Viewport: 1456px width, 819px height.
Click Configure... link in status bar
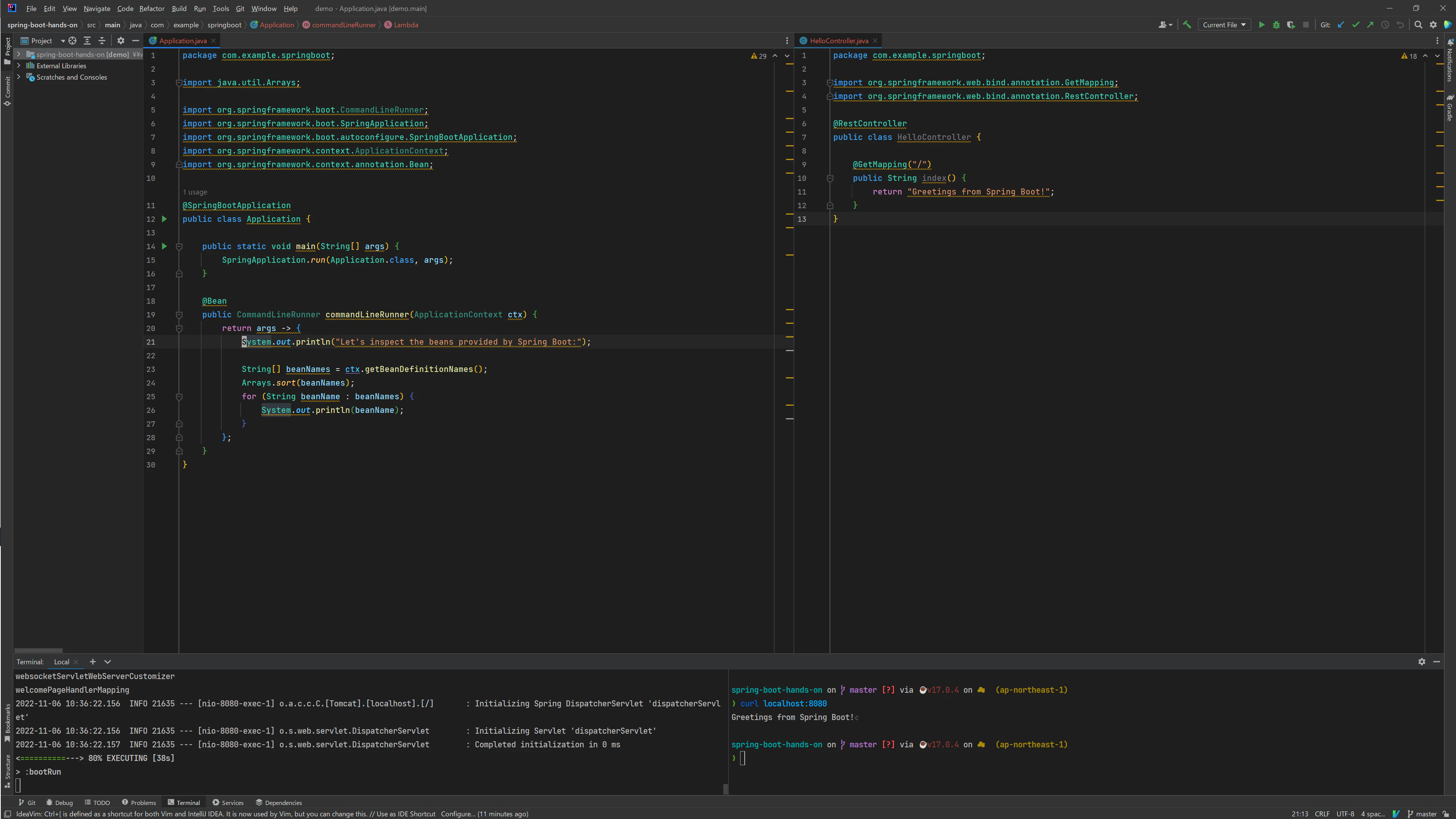click(458, 814)
